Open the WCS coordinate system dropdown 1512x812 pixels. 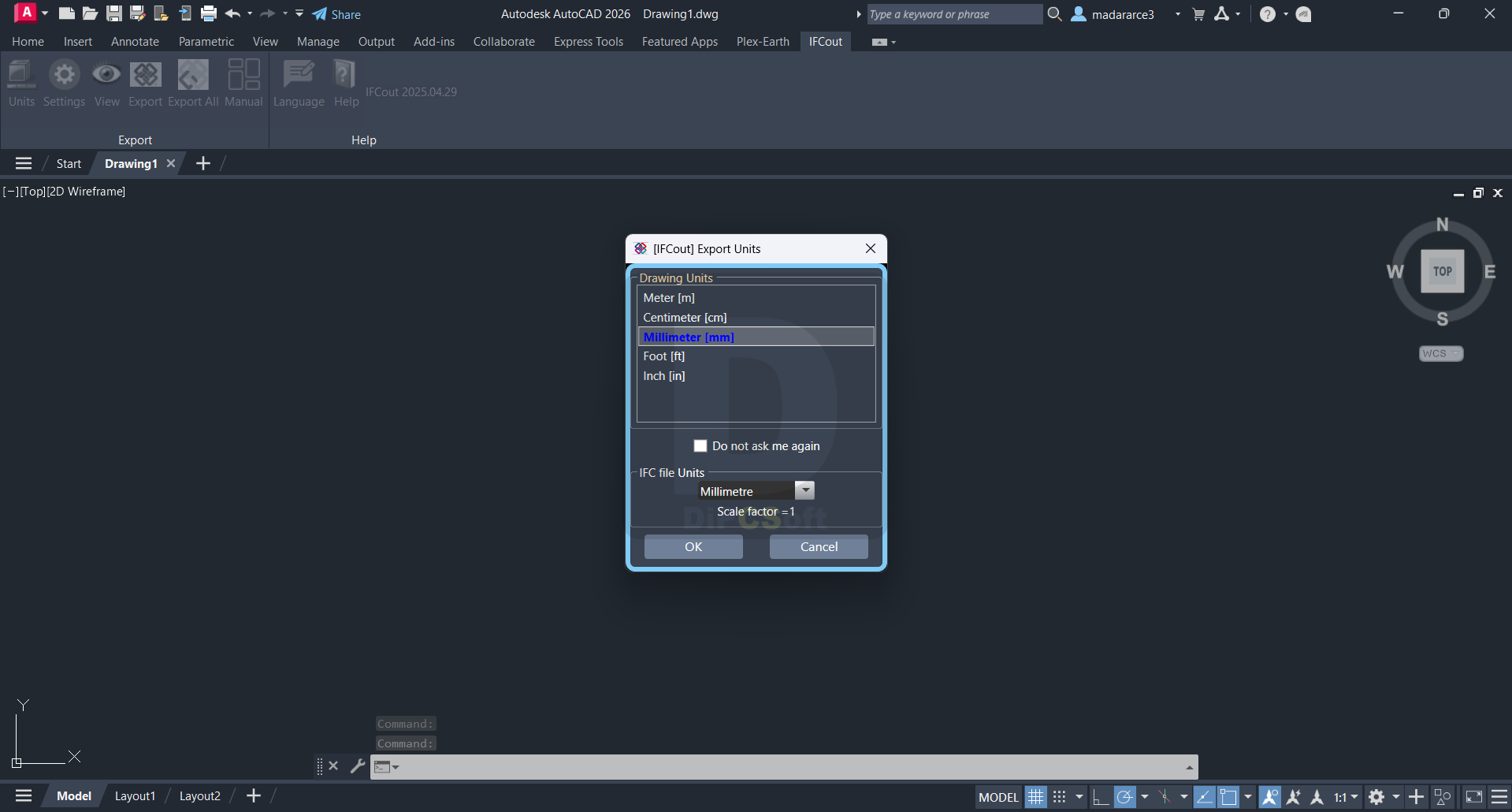click(1441, 353)
